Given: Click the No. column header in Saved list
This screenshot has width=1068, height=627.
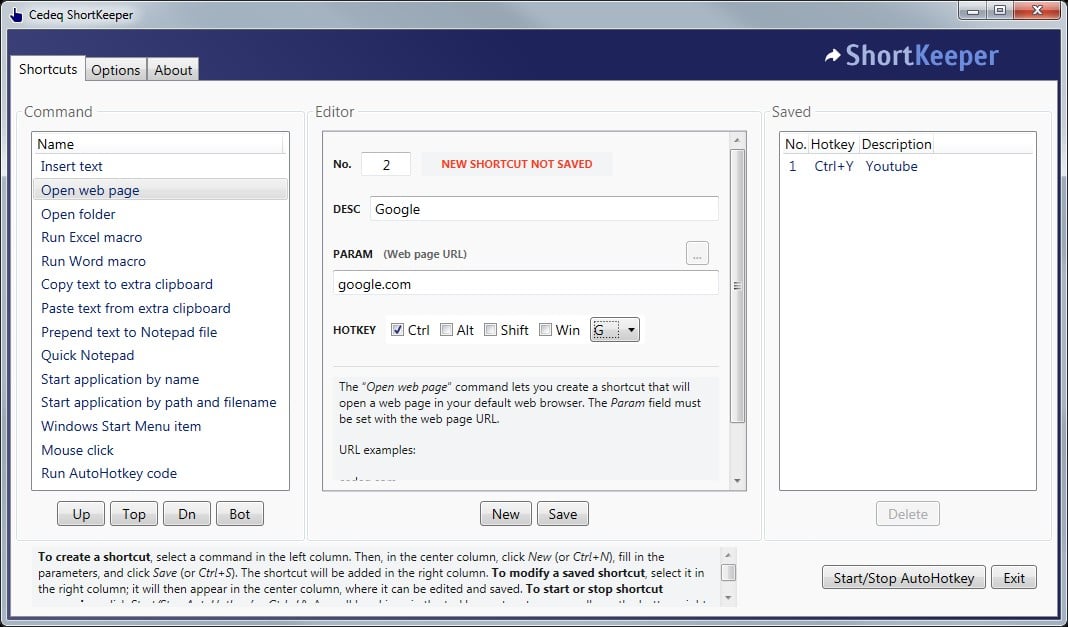Looking at the screenshot, I should tap(795, 144).
